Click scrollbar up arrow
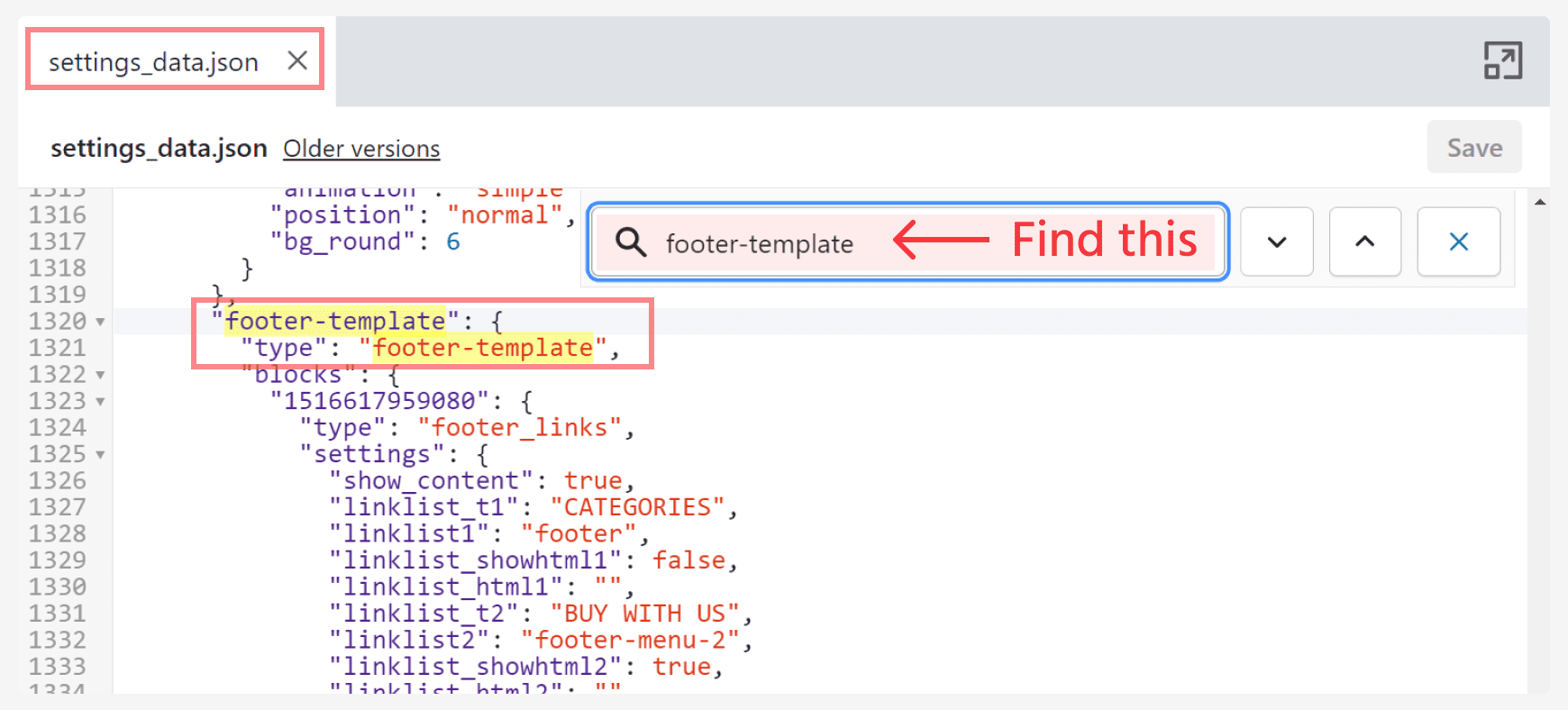1568x710 pixels. tap(1540, 203)
